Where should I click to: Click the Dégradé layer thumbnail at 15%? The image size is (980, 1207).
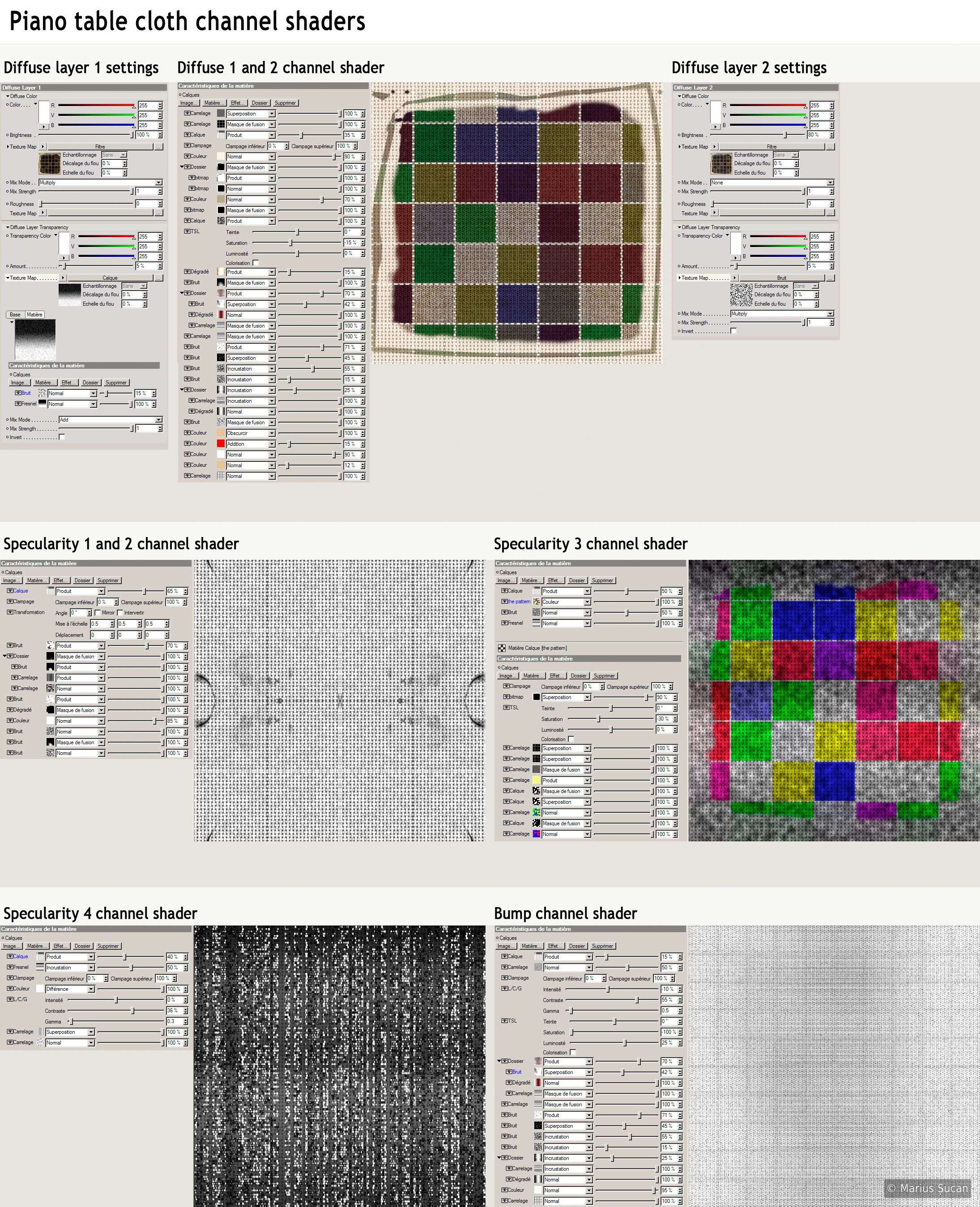coord(221,272)
